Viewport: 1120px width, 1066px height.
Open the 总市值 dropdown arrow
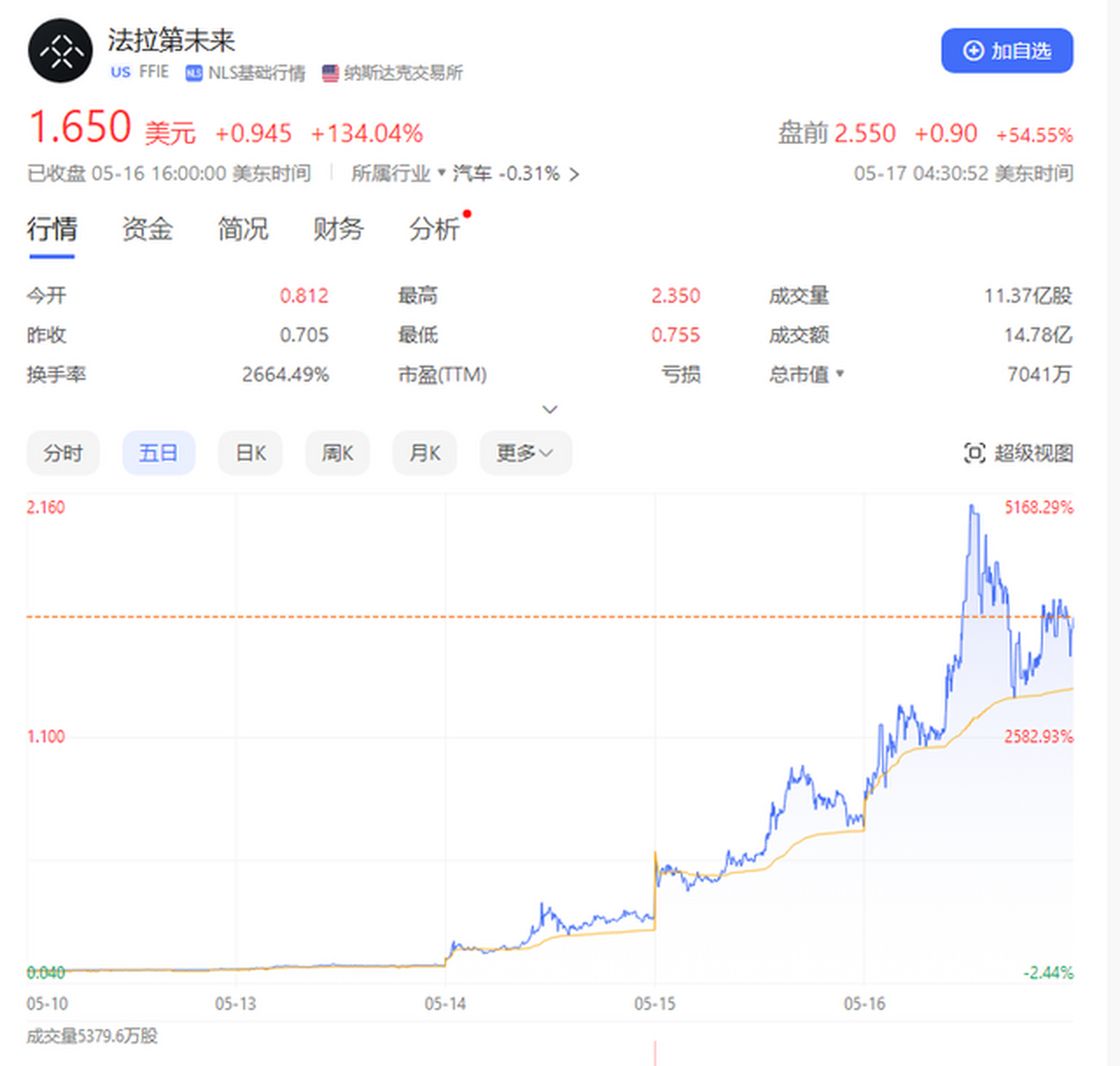[x=839, y=374]
